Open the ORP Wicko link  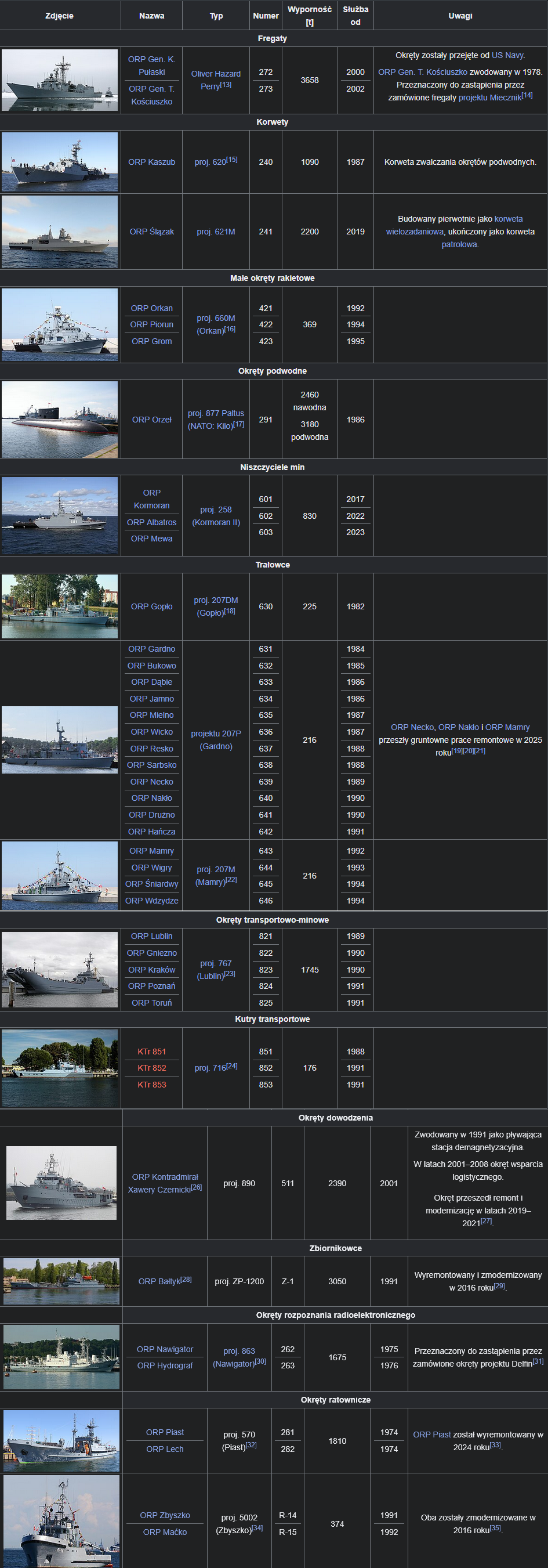[x=151, y=732]
